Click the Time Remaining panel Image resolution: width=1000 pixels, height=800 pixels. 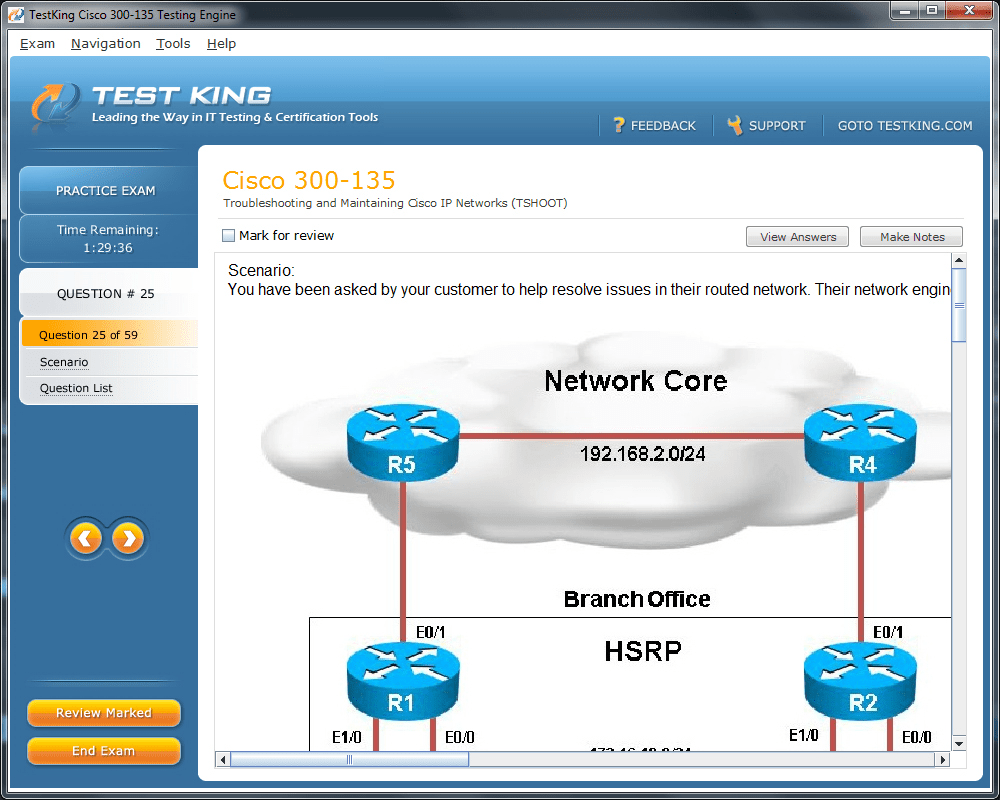tap(108, 239)
